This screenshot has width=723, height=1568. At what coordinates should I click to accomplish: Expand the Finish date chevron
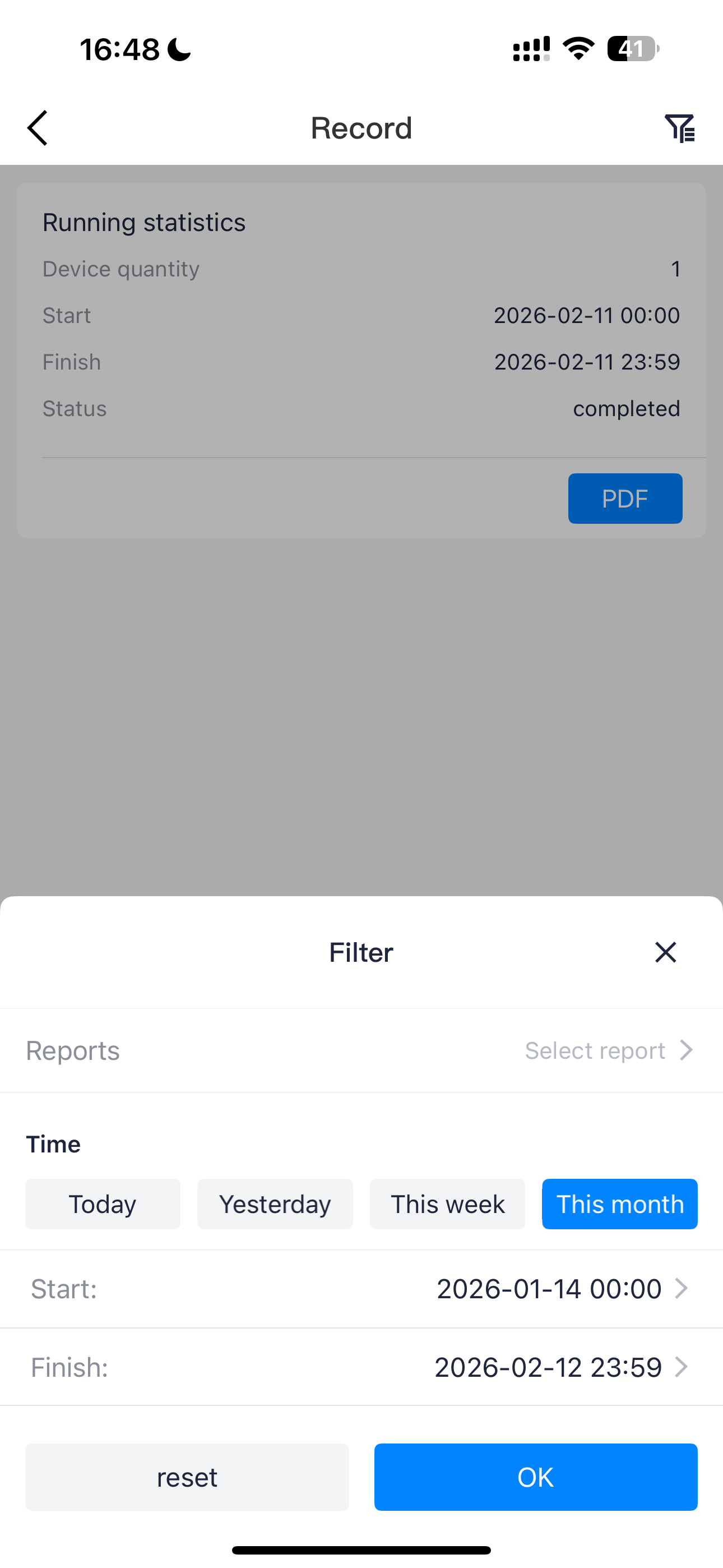click(682, 1367)
